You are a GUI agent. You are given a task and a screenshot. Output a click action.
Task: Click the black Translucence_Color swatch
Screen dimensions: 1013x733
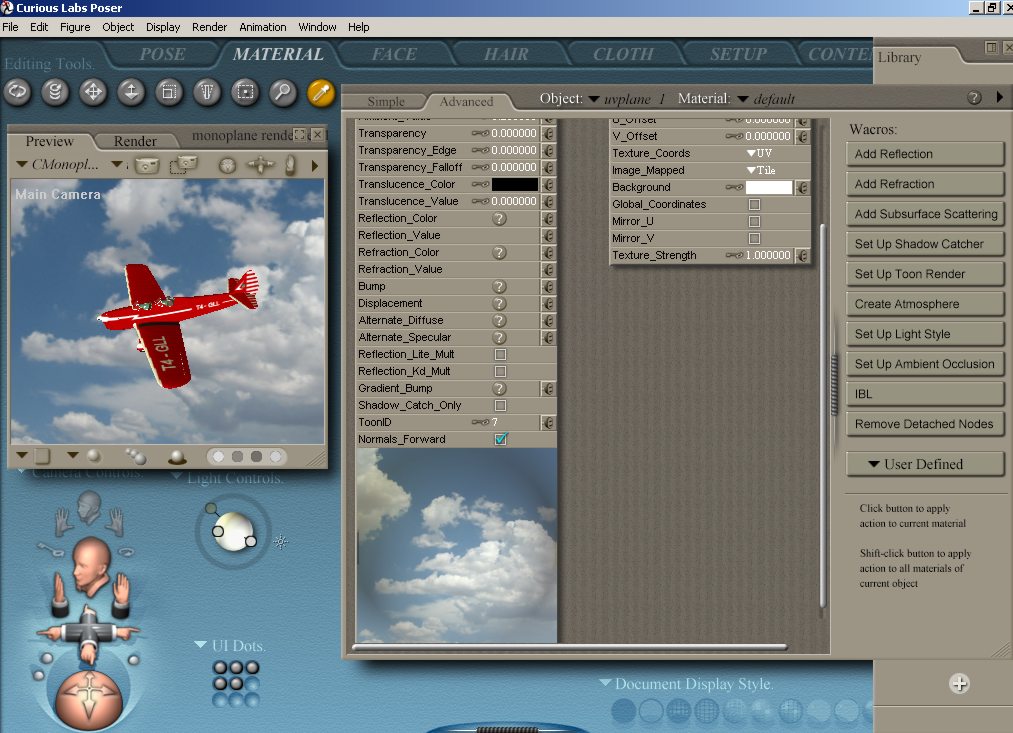pyautogui.click(x=514, y=184)
